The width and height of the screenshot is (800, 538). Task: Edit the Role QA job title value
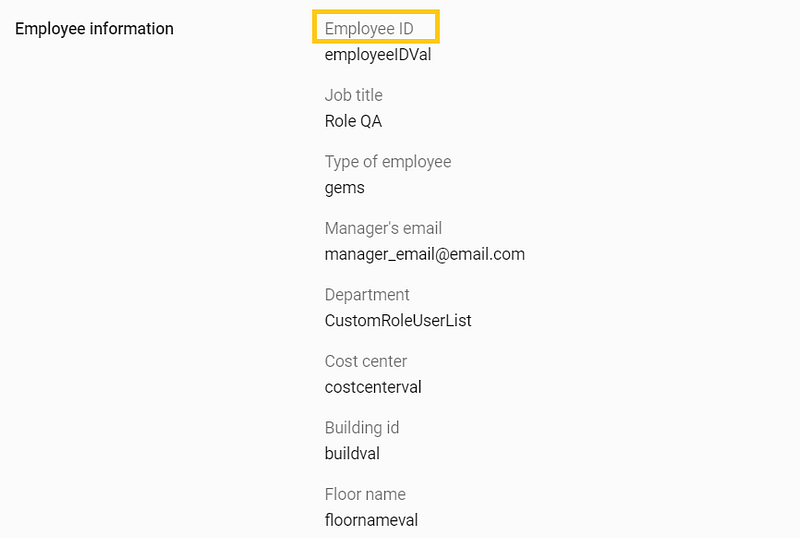pyautogui.click(x=353, y=121)
